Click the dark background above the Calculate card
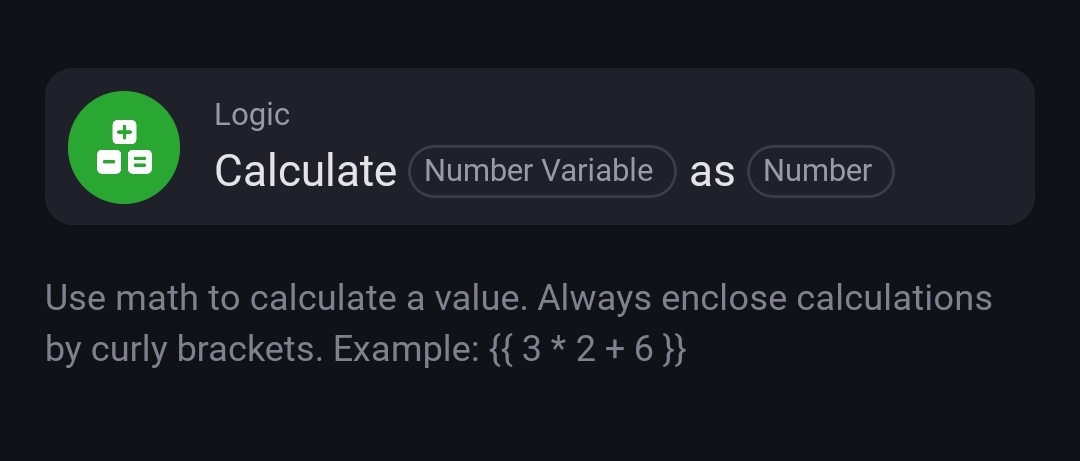The width and height of the screenshot is (1080, 461). click(x=540, y=32)
